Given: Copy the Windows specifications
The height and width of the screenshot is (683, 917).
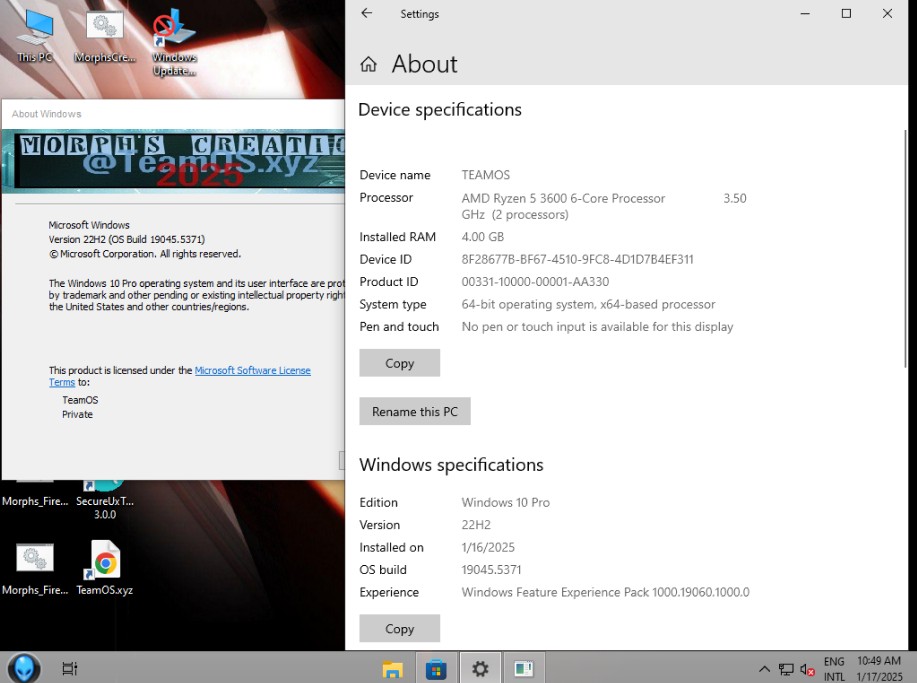Looking at the screenshot, I should pos(399,629).
